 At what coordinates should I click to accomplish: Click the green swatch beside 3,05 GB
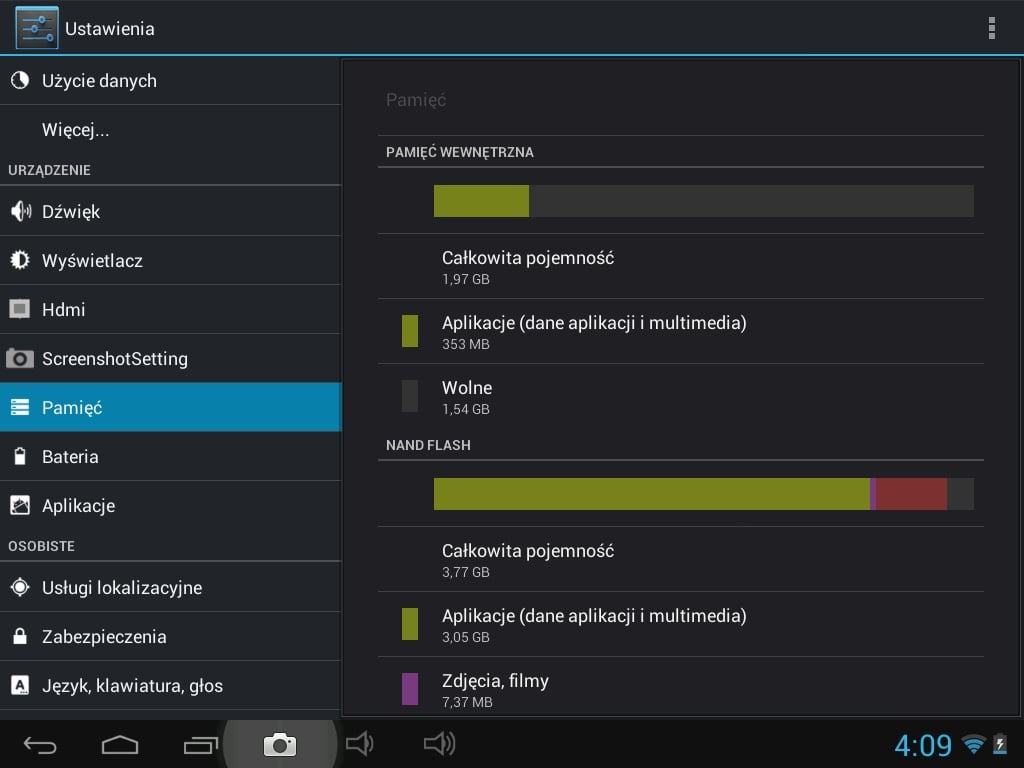409,624
